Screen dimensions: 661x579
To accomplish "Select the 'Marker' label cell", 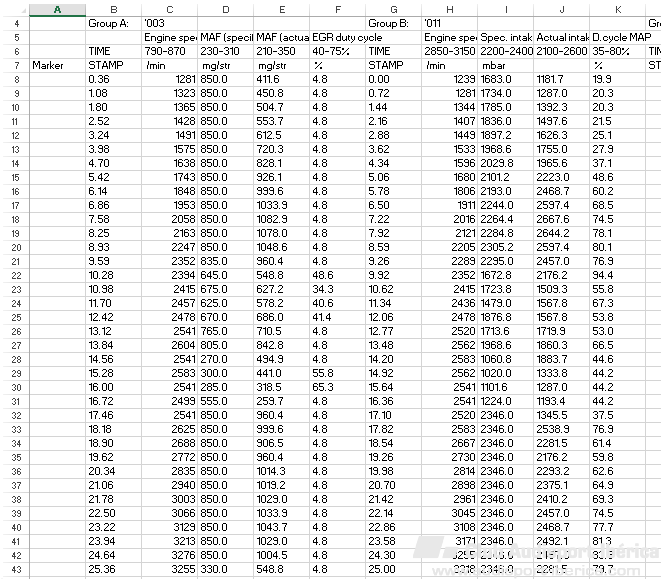I will tap(56, 64).
